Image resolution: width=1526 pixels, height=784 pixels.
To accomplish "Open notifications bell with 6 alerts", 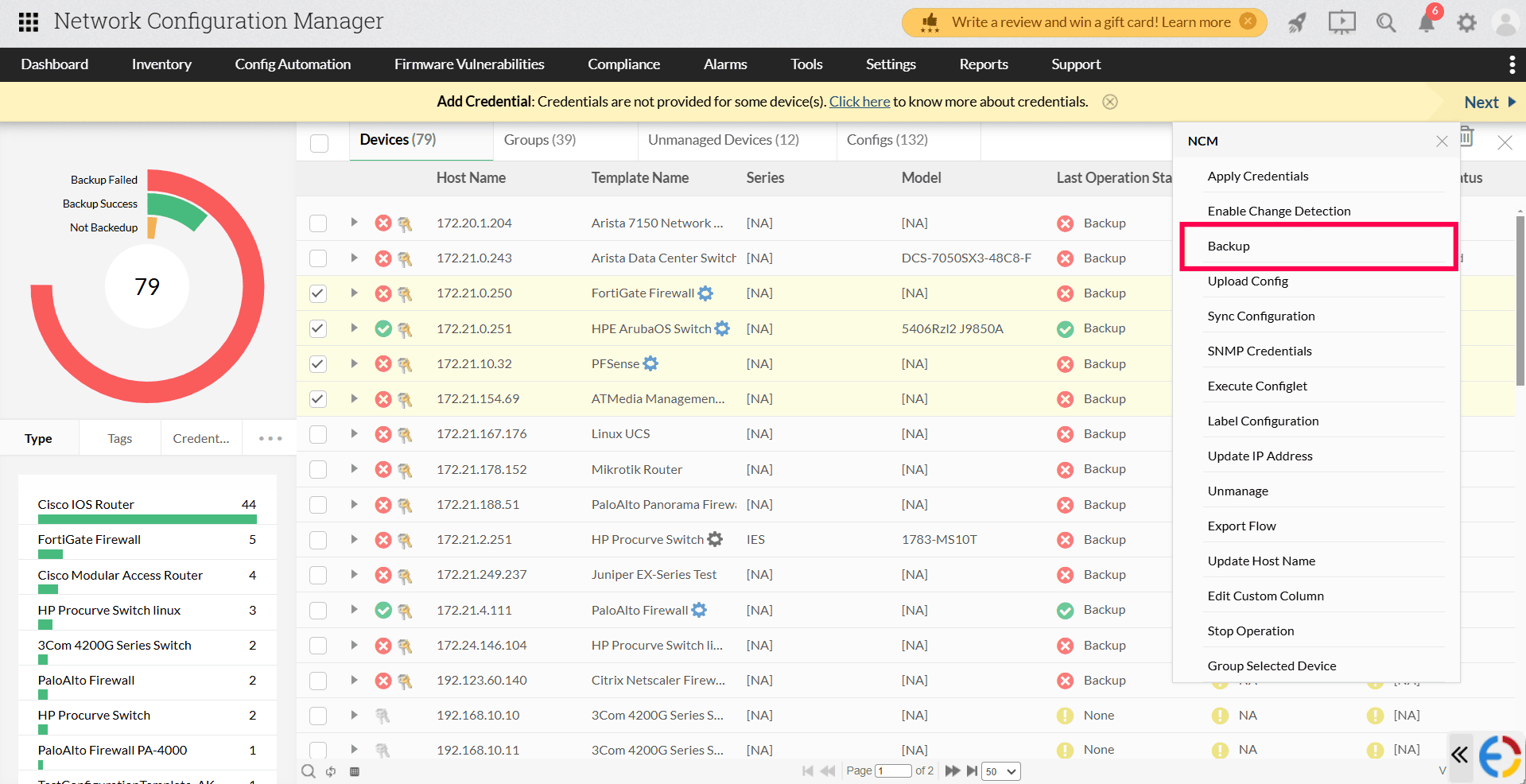I will [1426, 22].
